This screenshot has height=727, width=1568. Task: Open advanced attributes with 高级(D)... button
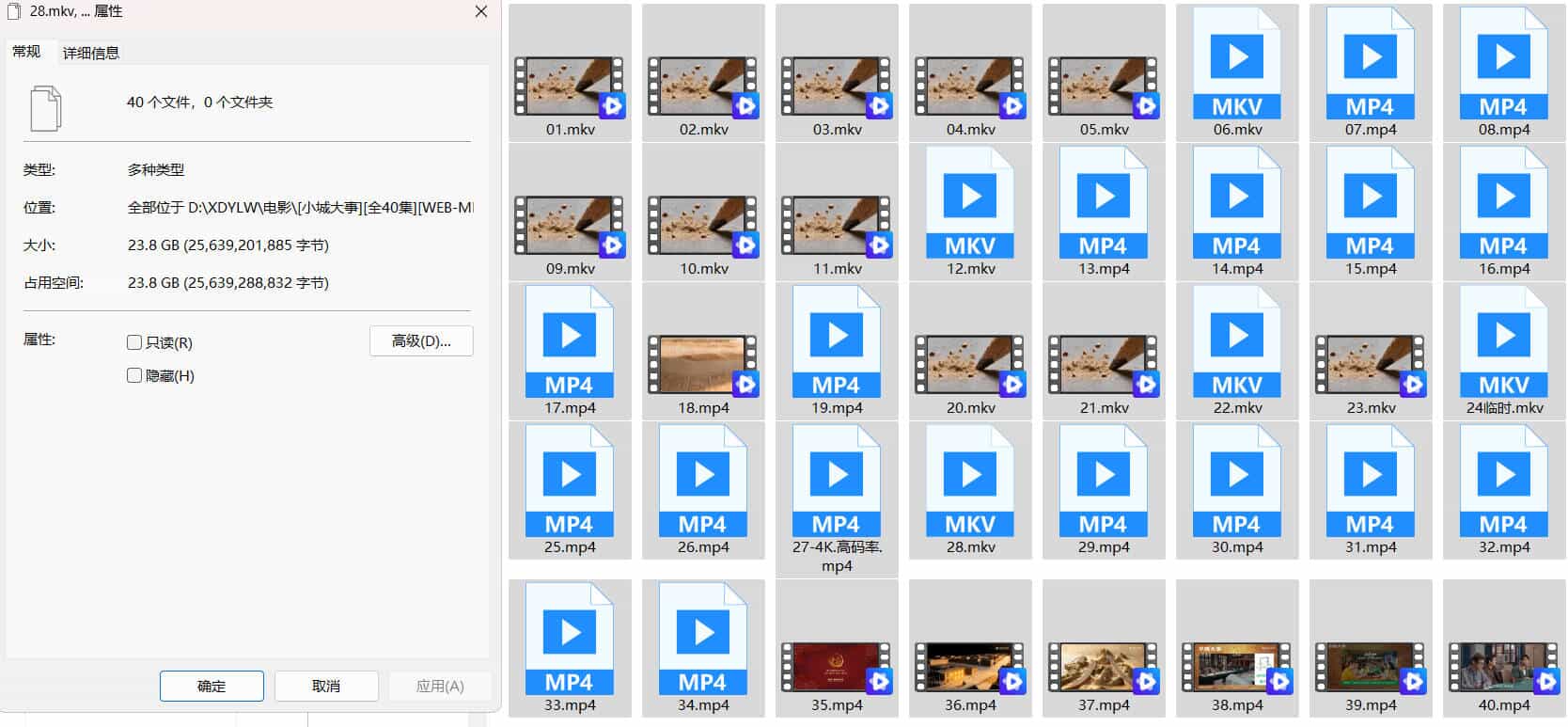[x=421, y=340]
